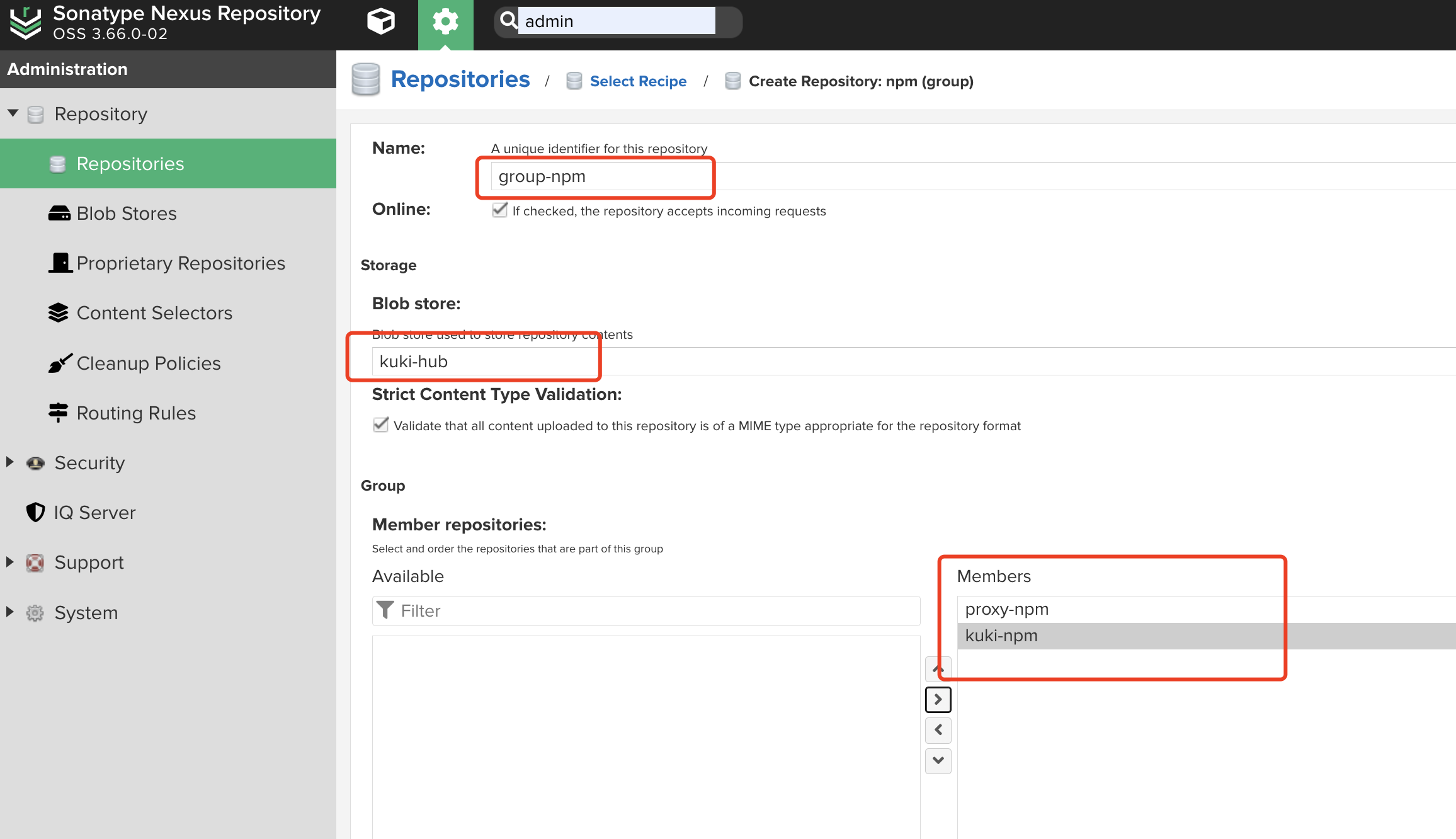Expand the System tree section
Image resolution: width=1456 pixels, height=839 pixels.
pos(10,612)
